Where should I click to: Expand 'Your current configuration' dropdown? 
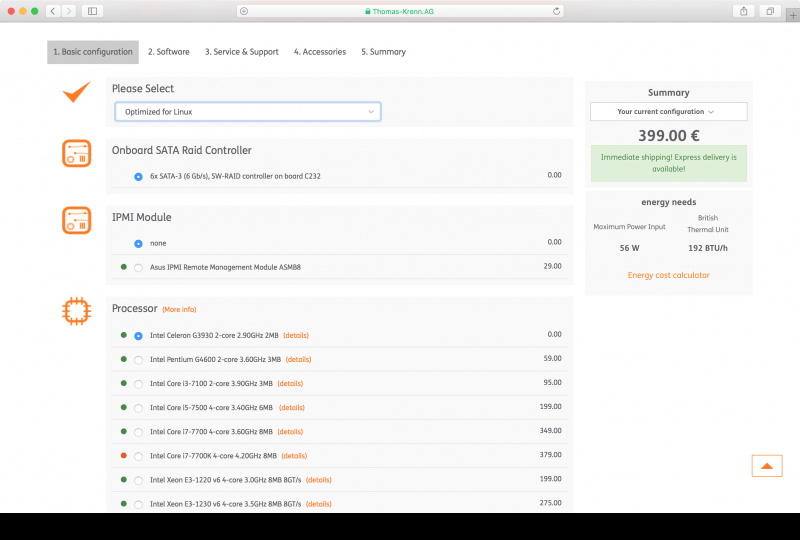tap(668, 112)
